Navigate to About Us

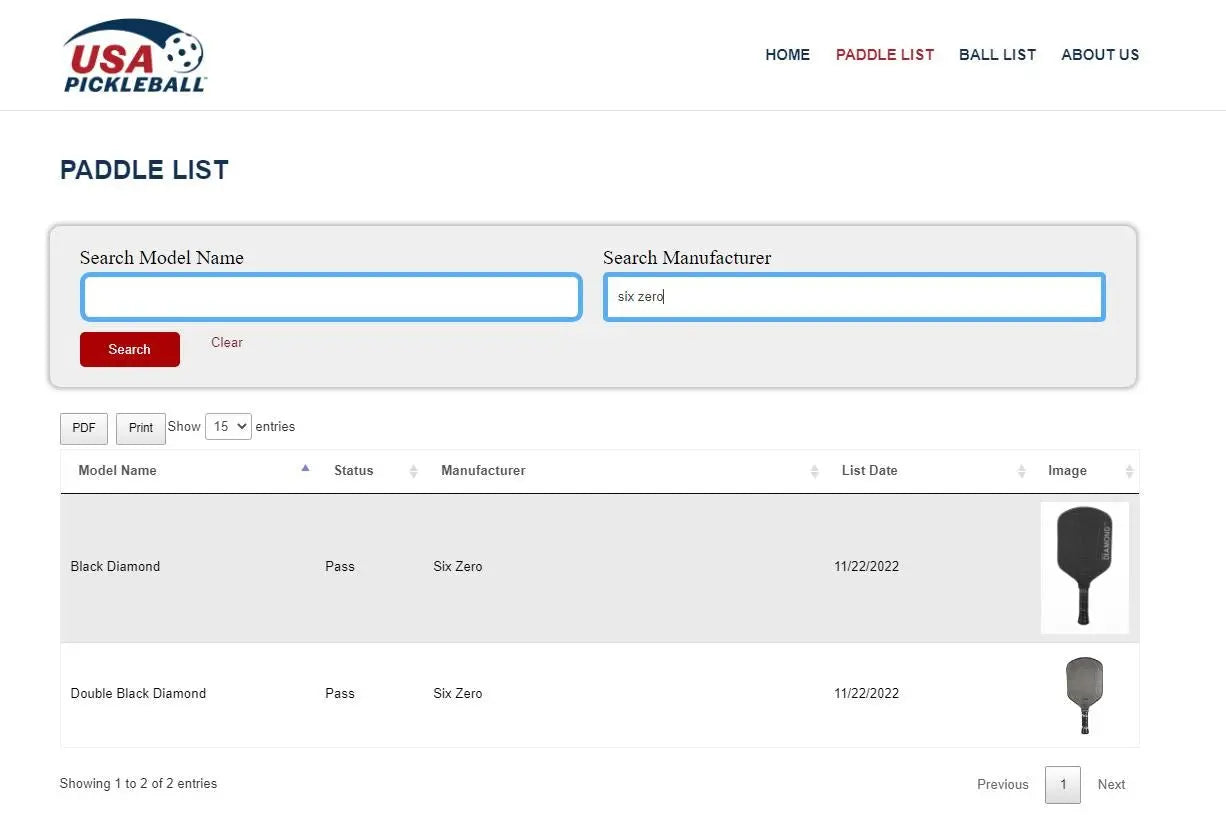coord(1100,55)
